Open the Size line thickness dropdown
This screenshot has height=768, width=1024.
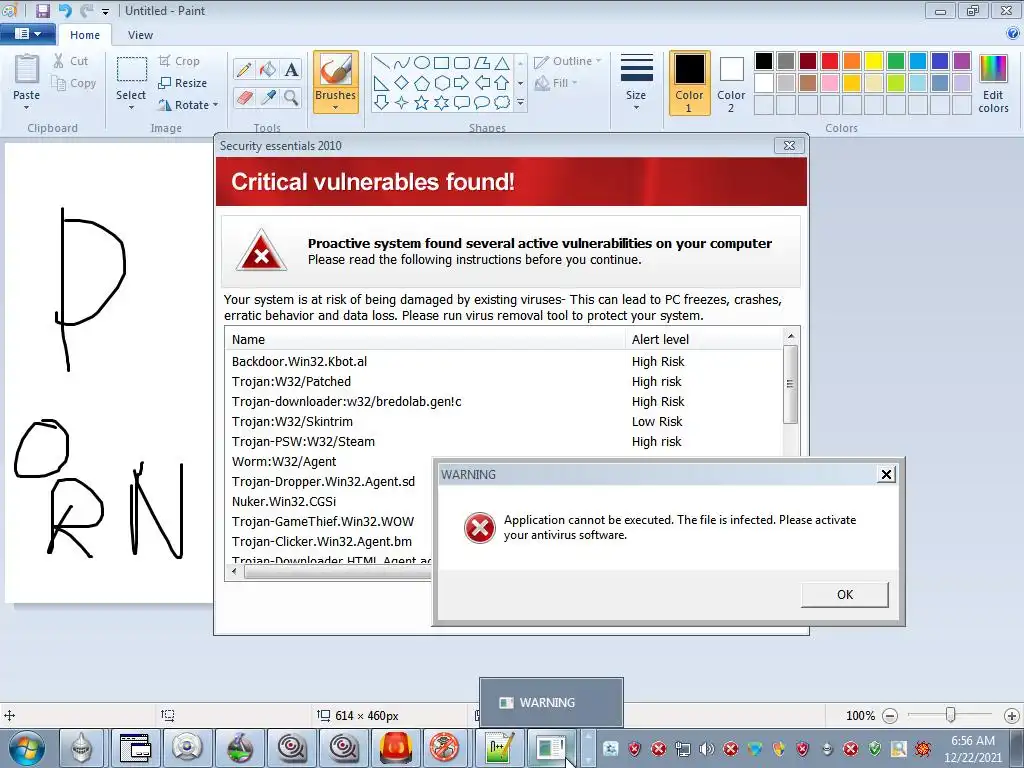click(636, 82)
